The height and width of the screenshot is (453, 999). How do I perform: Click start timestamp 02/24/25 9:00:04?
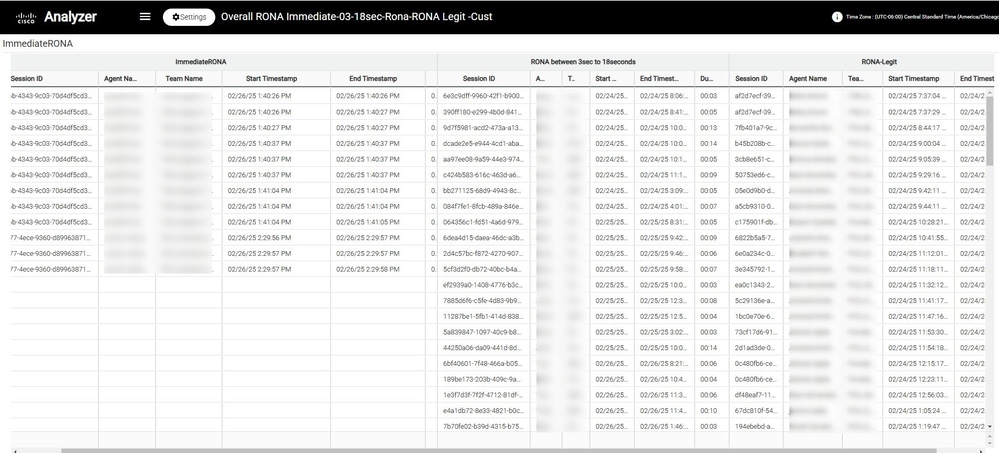[x=917, y=143]
